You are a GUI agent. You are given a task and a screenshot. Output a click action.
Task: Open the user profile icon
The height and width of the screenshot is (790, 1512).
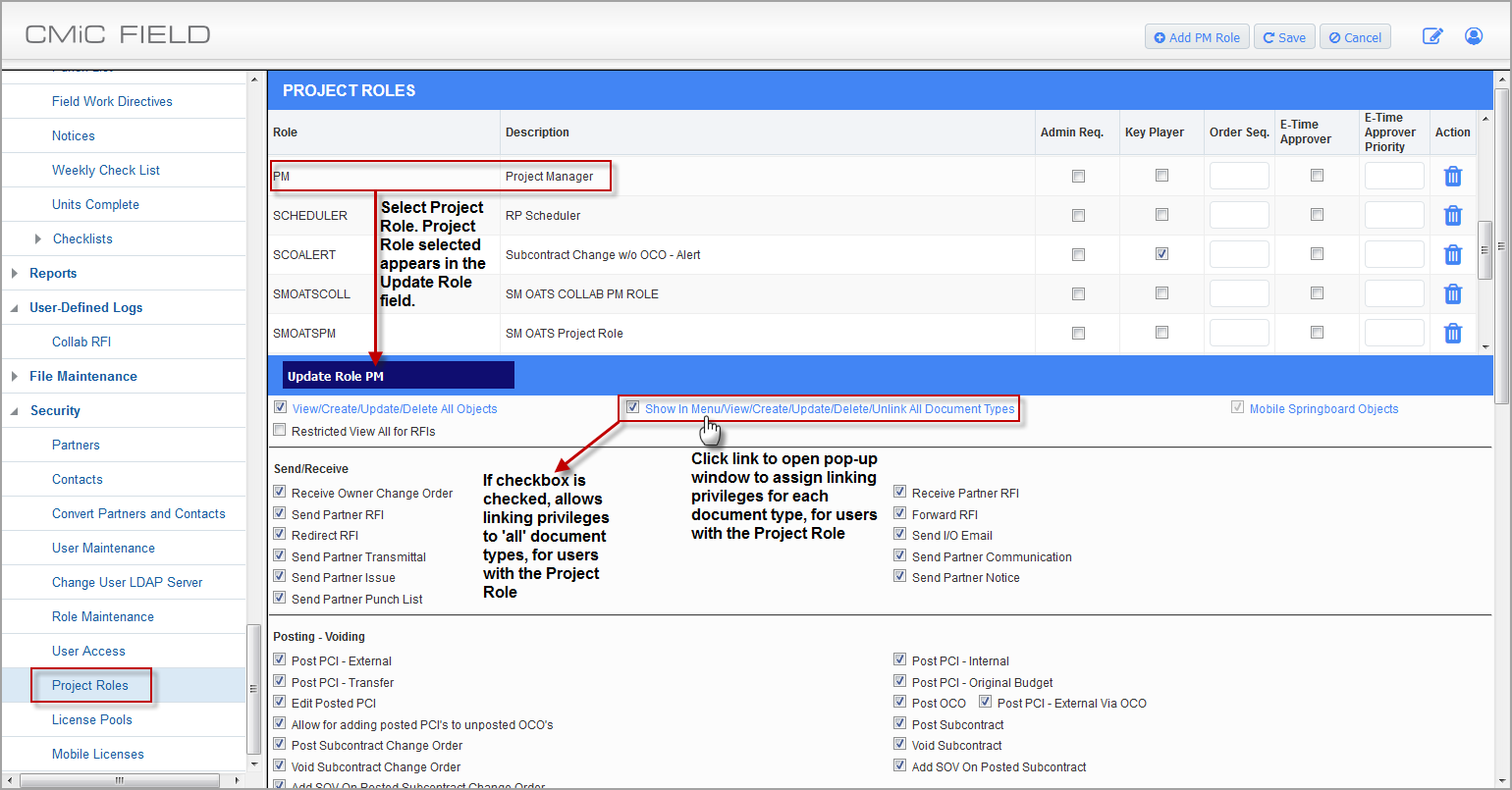(x=1474, y=37)
